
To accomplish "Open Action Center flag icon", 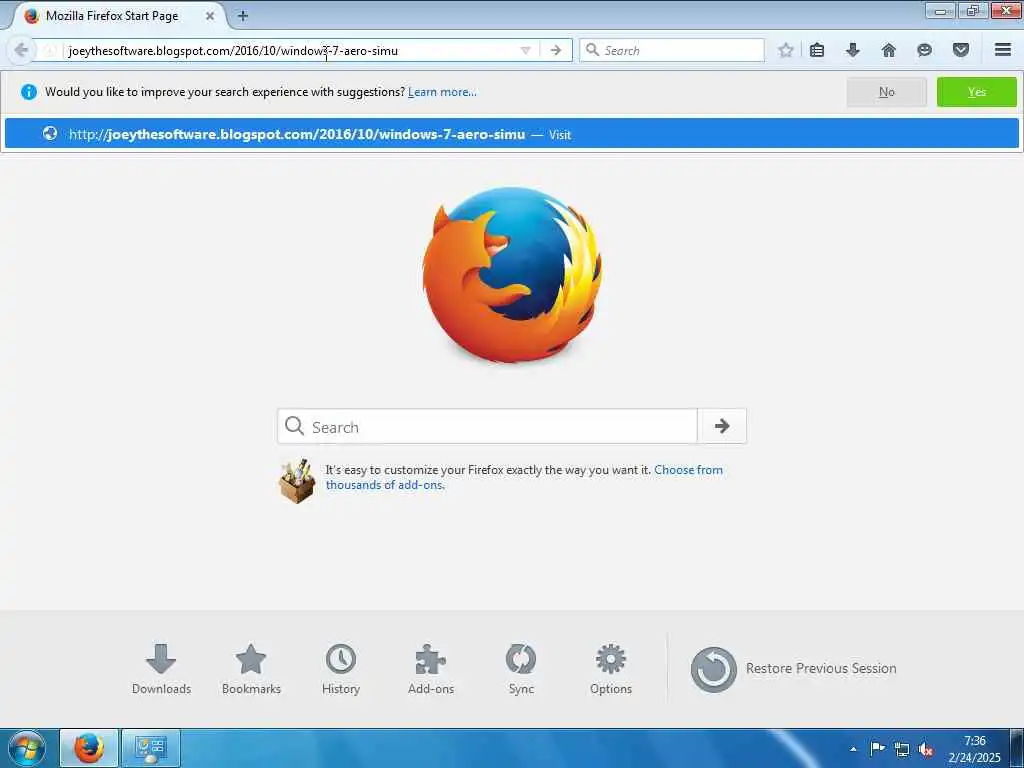I will coord(878,749).
